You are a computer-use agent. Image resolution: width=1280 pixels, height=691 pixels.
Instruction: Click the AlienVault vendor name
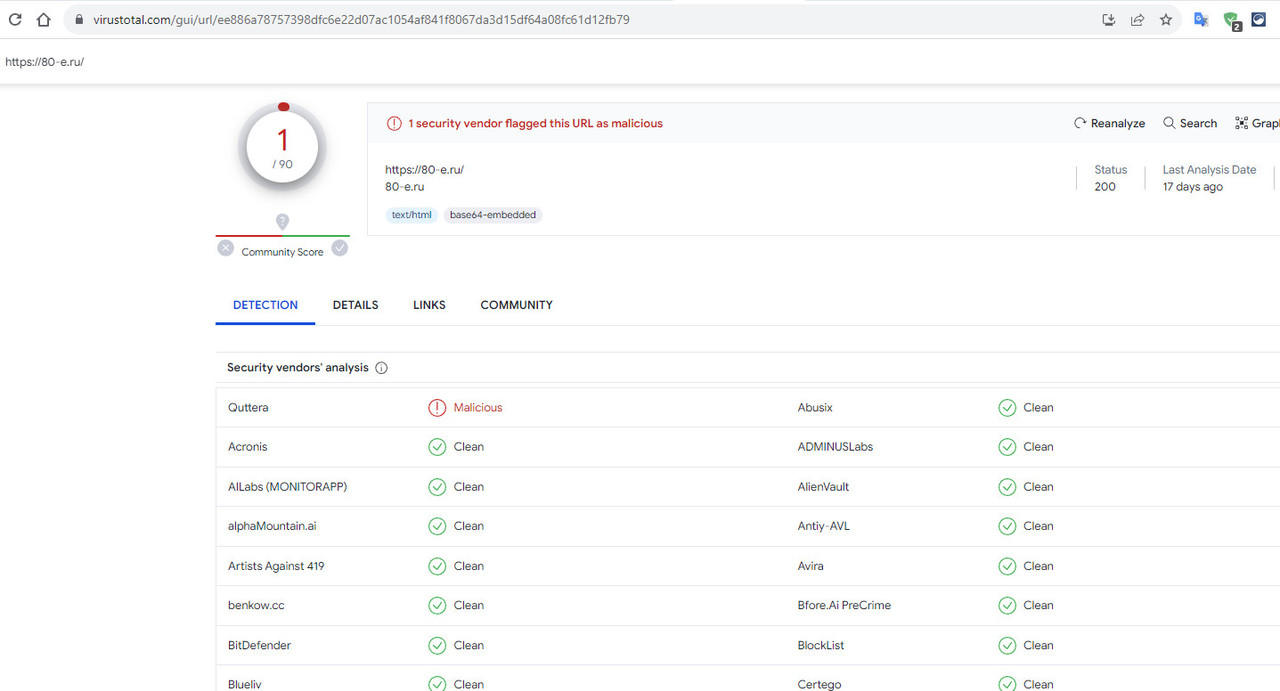click(824, 487)
